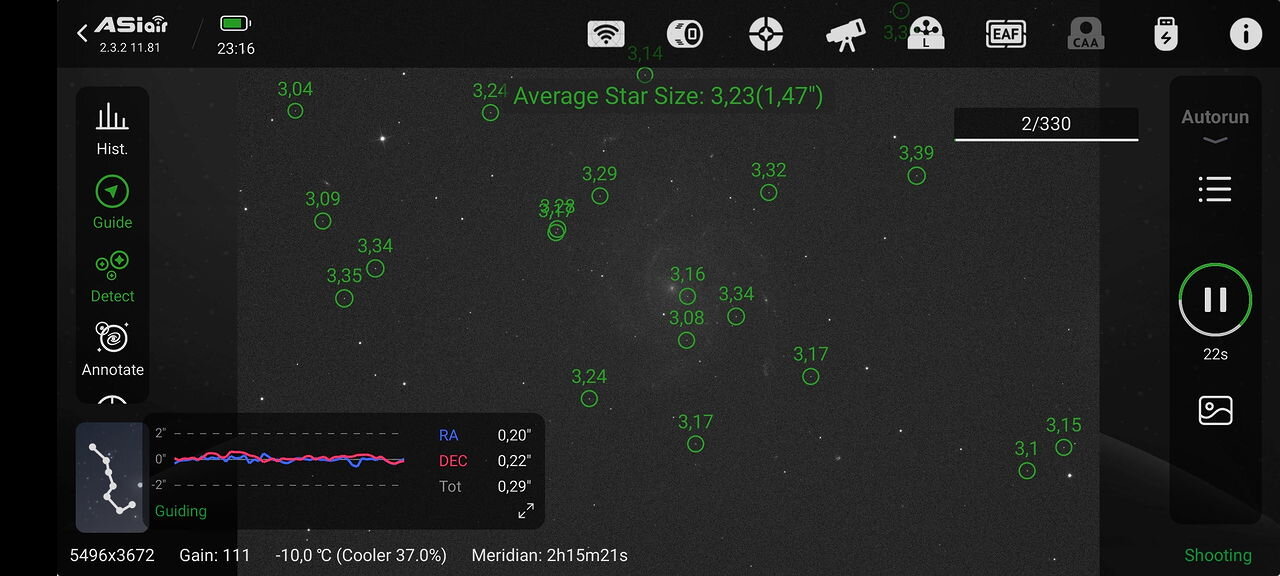This screenshot has width=1280, height=576.
Task: Open the USB power storage icon
Action: coord(1165,34)
